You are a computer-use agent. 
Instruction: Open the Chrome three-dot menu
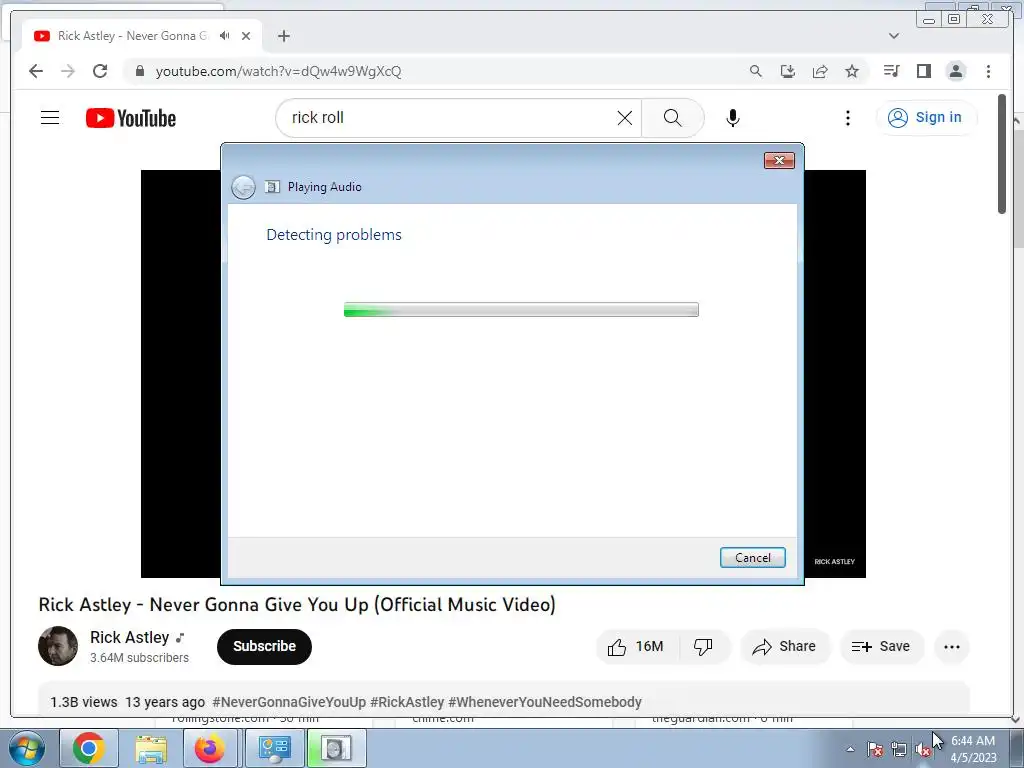pos(988,71)
